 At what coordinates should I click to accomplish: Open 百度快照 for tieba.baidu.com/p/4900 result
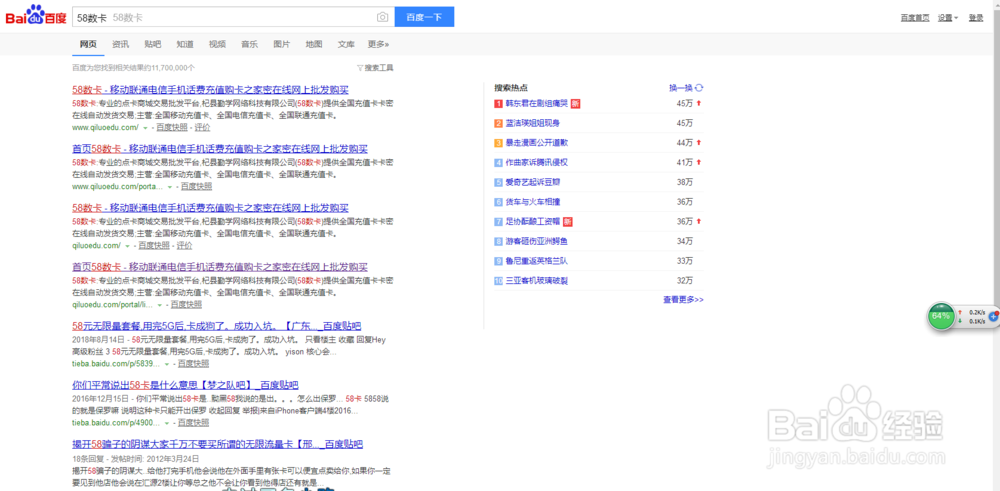tap(193, 423)
